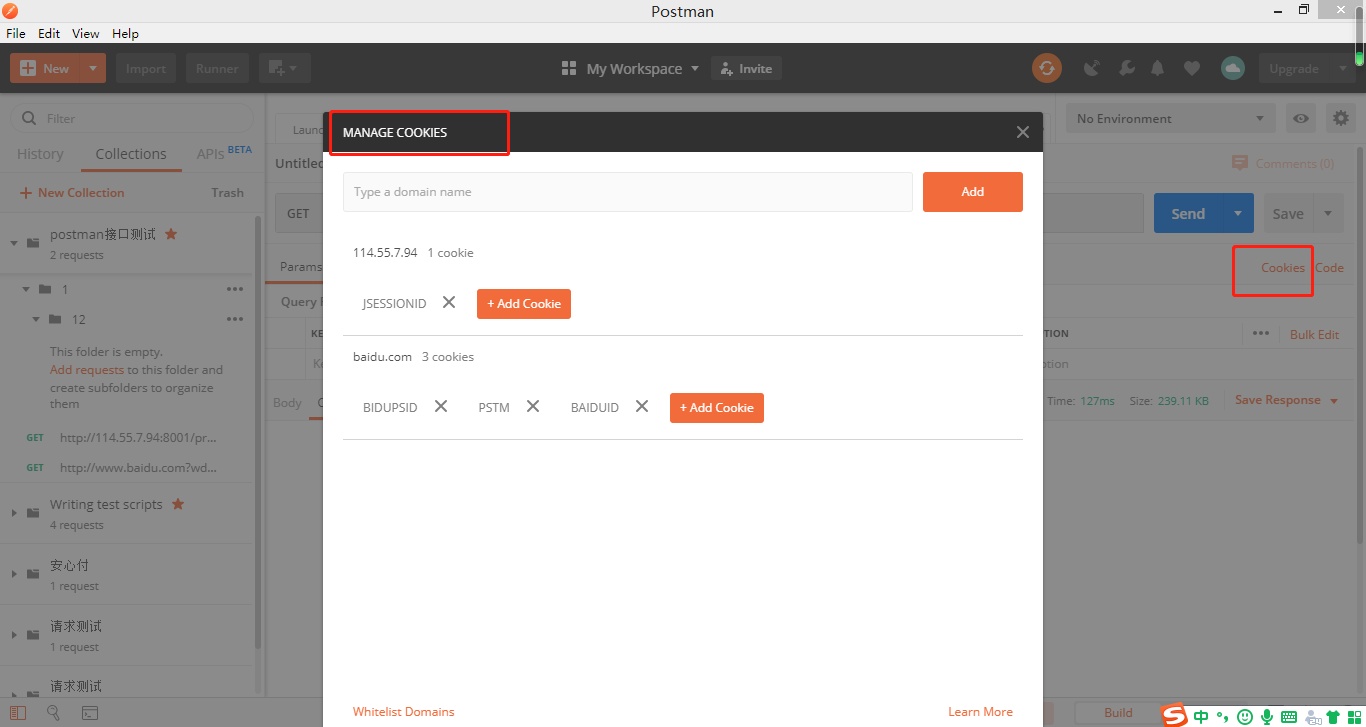Open the Save Response dropdown
The width and height of the screenshot is (1366, 727).
coord(1286,400)
